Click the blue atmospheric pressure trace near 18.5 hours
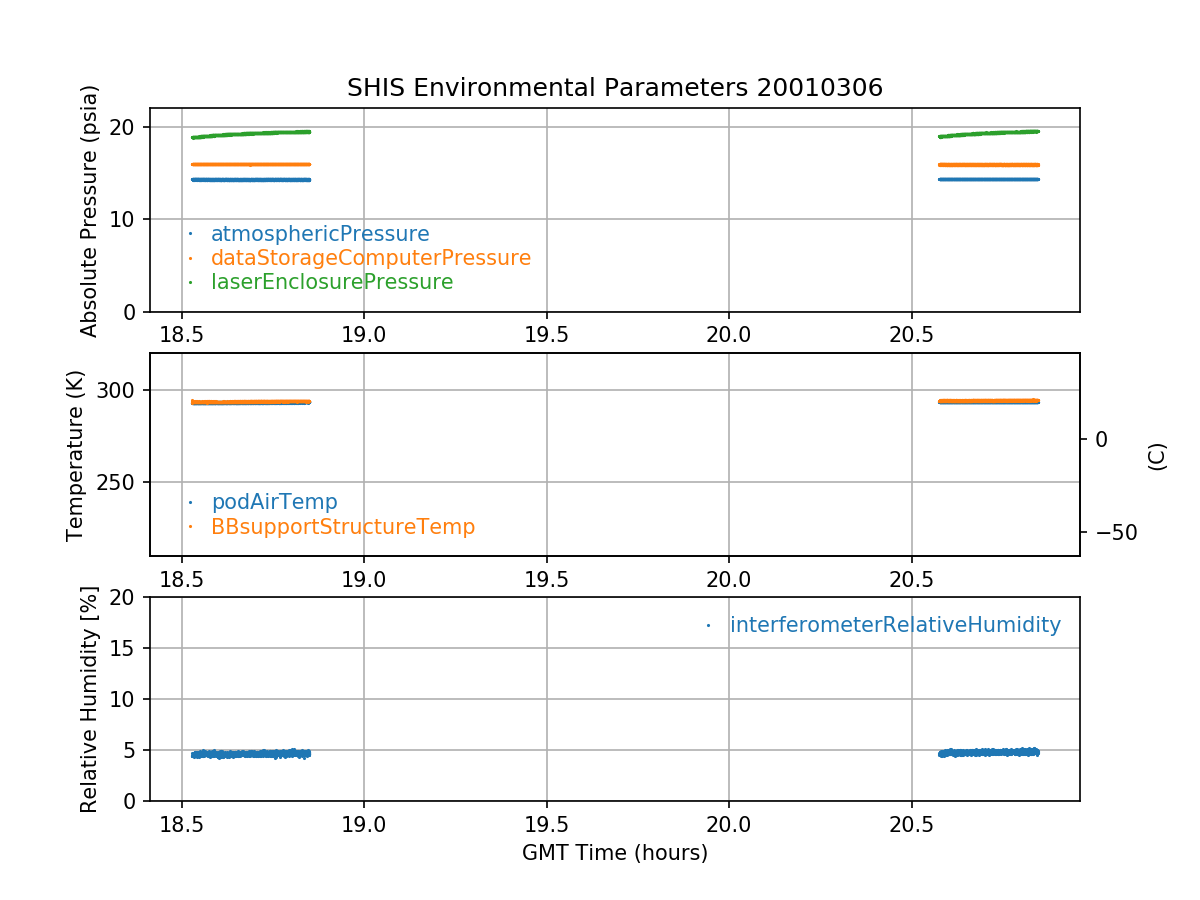Screen dimensions: 1200x900 click(250, 180)
